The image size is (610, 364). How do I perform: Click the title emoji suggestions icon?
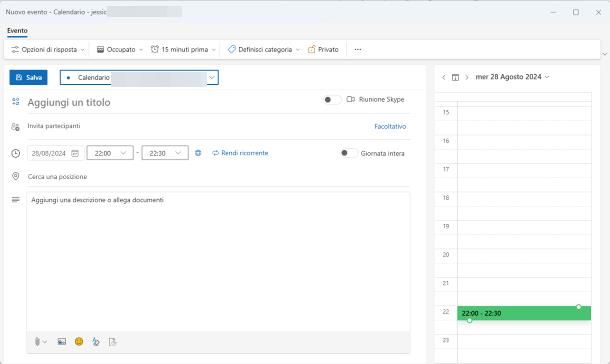tap(16, 102)
